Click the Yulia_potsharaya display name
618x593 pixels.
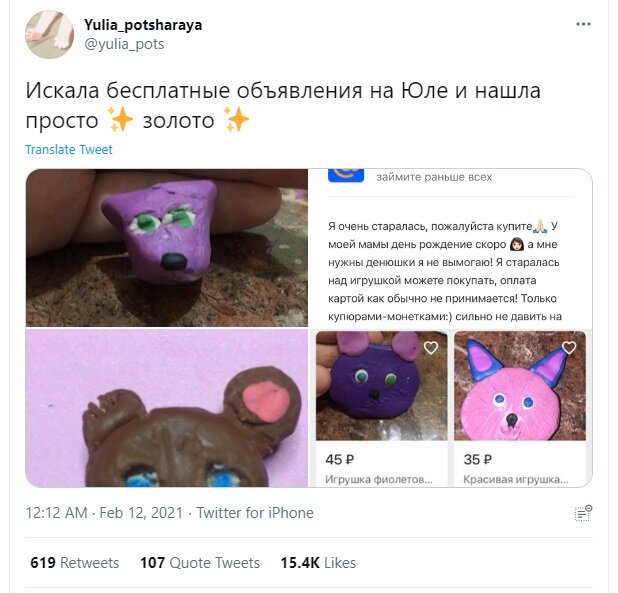pos(143,25)
